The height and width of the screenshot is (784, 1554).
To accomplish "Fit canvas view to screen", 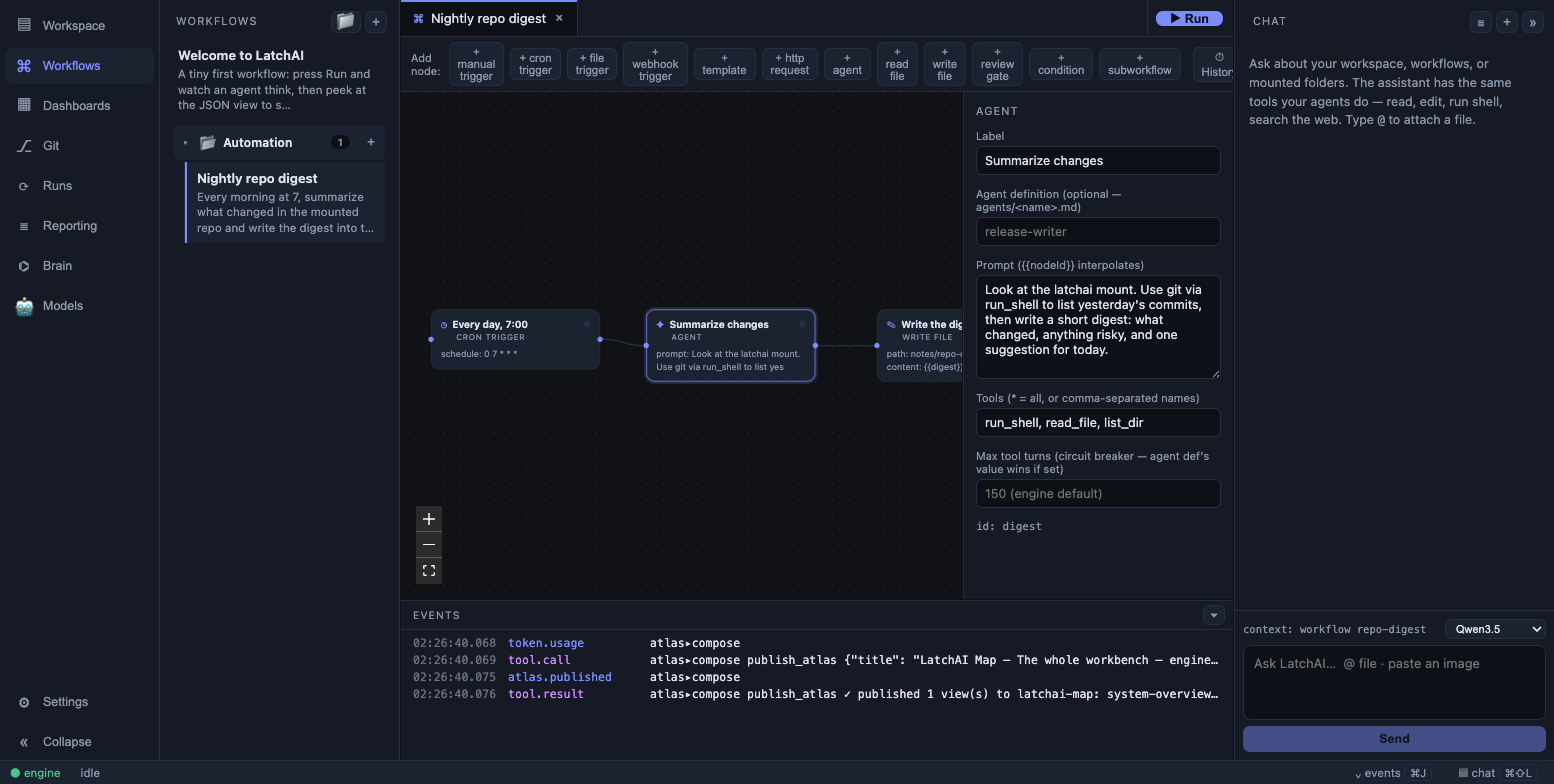I will tap(429, 571).
